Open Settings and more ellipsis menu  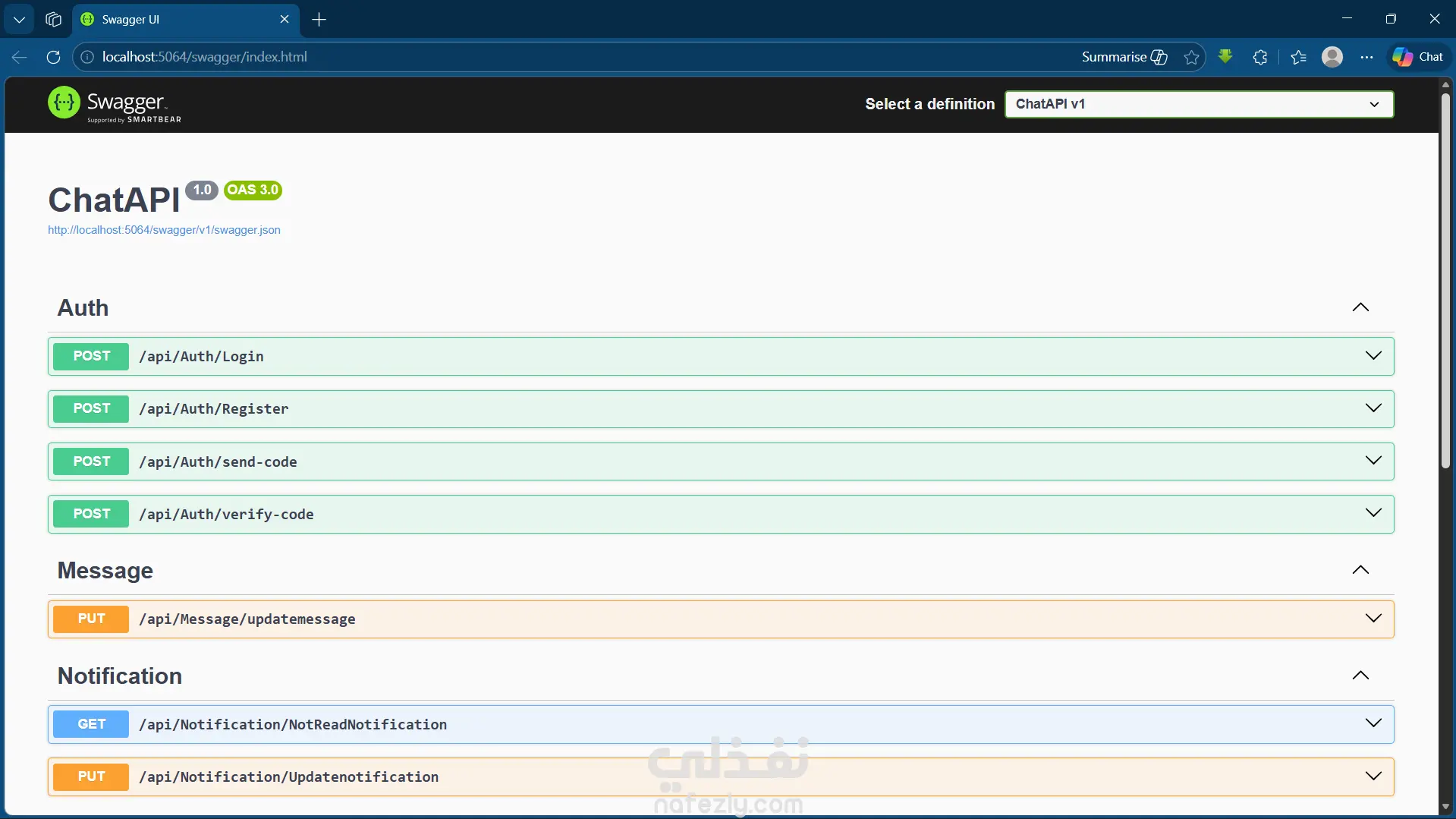pyautogui.click(x=1366, y=57)
